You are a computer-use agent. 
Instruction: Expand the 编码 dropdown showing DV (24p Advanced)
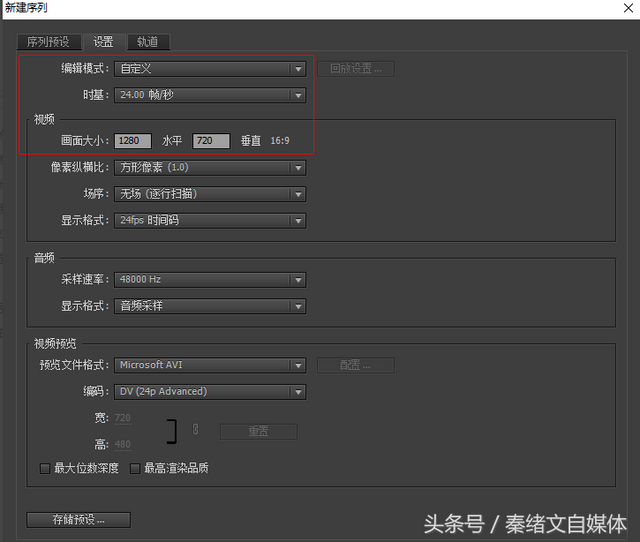point(210,392)
